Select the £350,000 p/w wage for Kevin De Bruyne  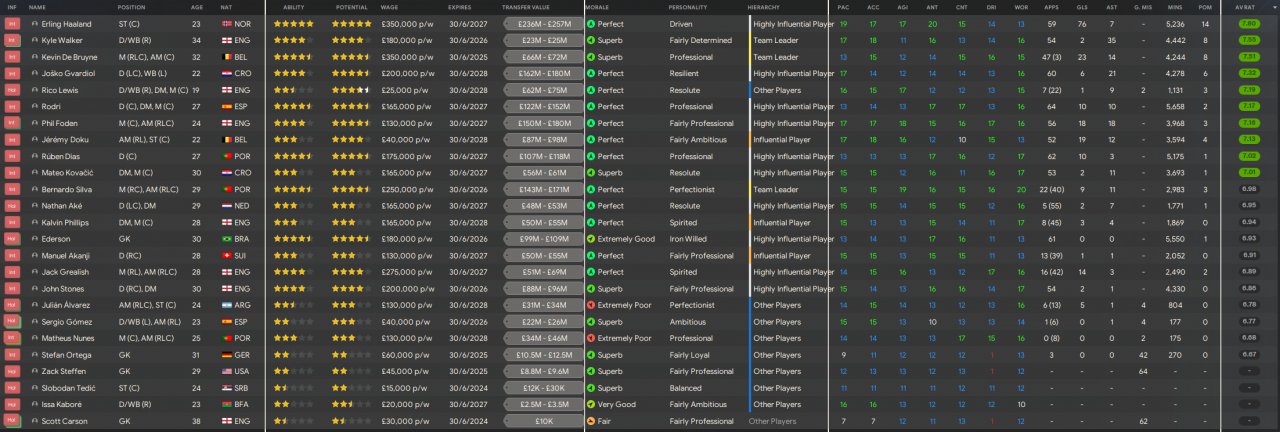408,57
